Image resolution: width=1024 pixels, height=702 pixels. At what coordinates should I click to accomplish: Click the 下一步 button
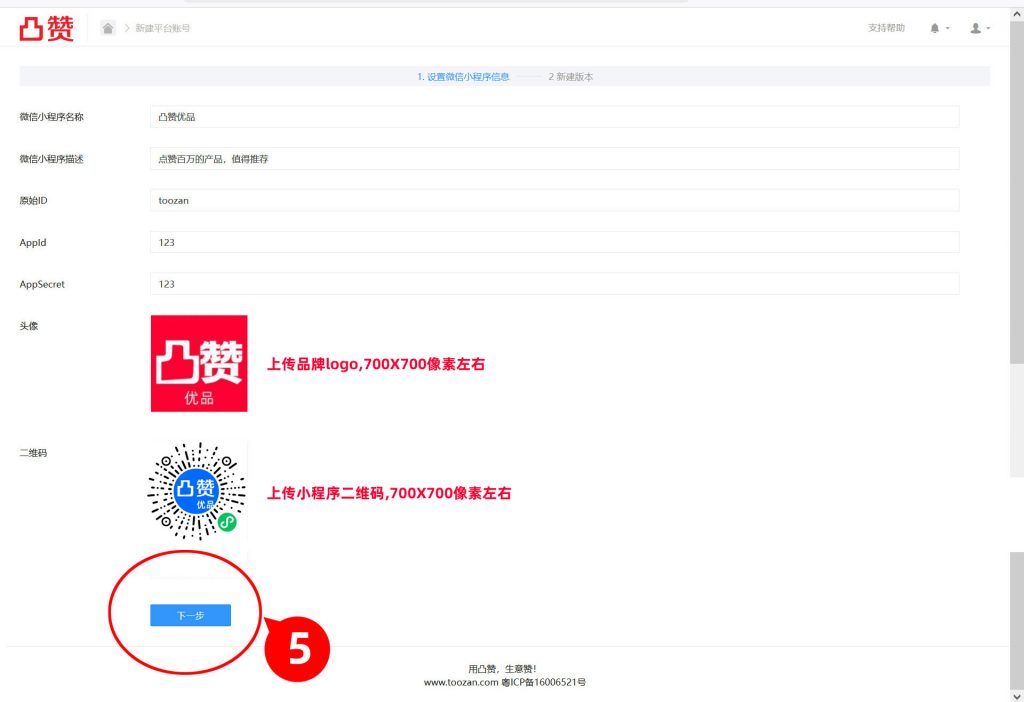click(x=191, y=615)
